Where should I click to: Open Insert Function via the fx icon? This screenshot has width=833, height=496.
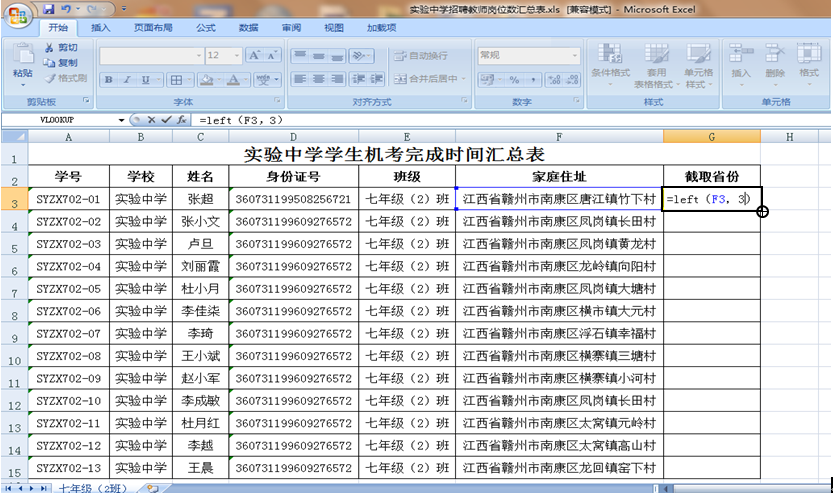[x=182, y=120]
